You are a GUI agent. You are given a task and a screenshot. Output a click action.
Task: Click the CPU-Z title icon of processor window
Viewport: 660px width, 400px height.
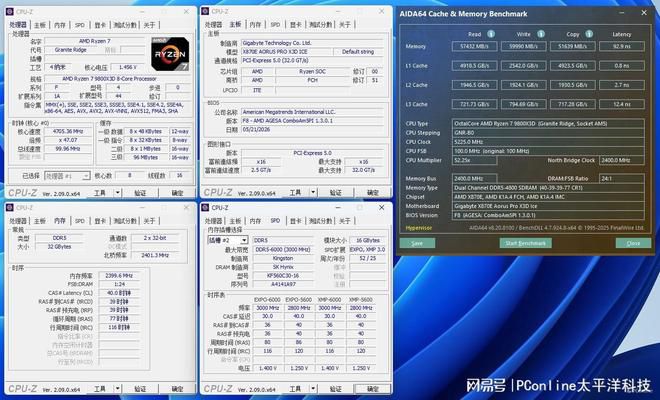10,12
